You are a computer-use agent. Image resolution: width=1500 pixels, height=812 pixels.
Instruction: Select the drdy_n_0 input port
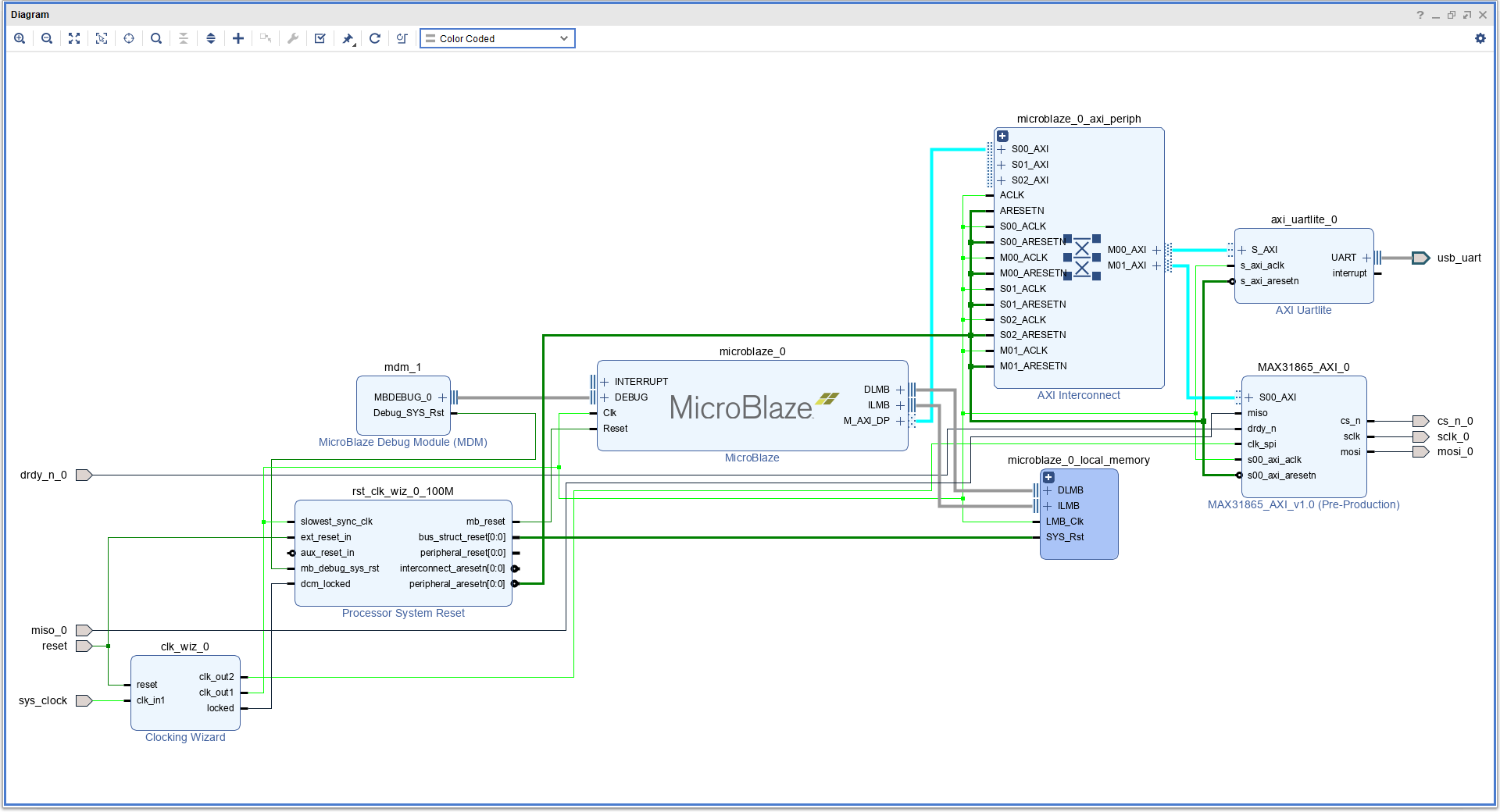tap(84, 475)
